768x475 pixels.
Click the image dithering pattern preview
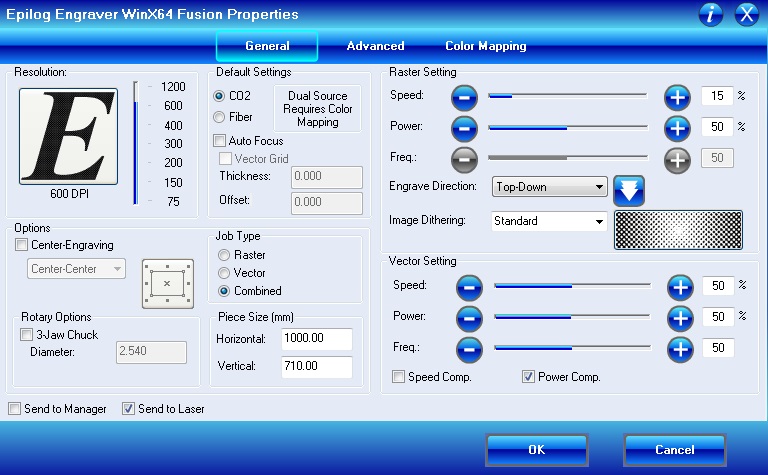(678, 230)
